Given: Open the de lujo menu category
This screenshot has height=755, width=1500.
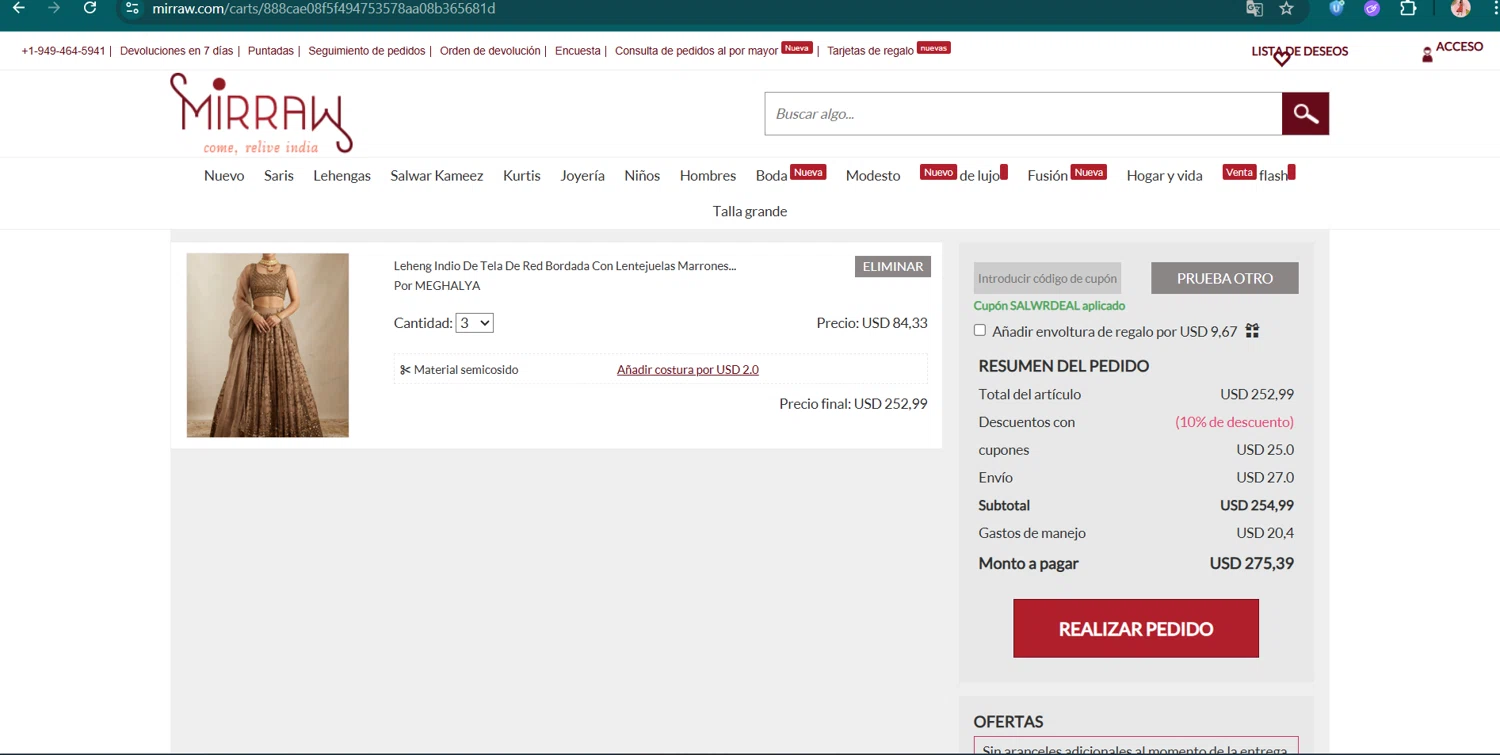Looking at the screenshot, I should tap(980, 176).
